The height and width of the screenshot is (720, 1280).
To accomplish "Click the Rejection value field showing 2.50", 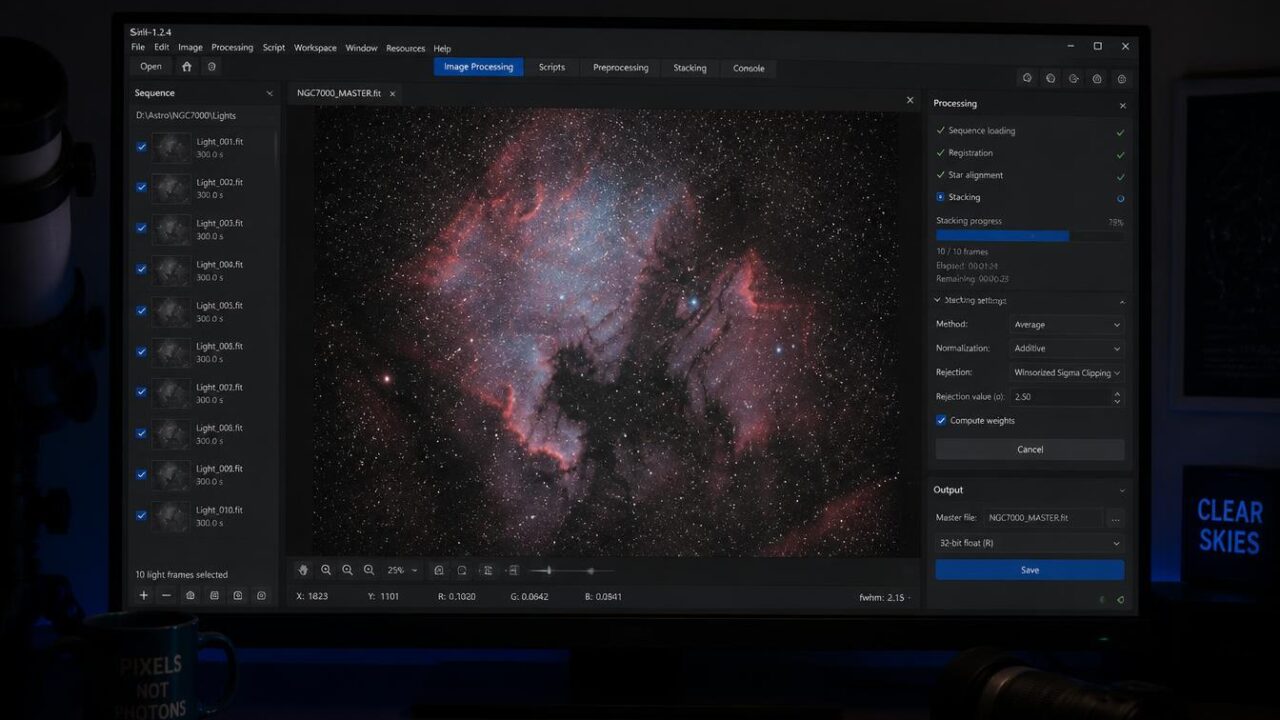I will click(x=1067, y=397).
